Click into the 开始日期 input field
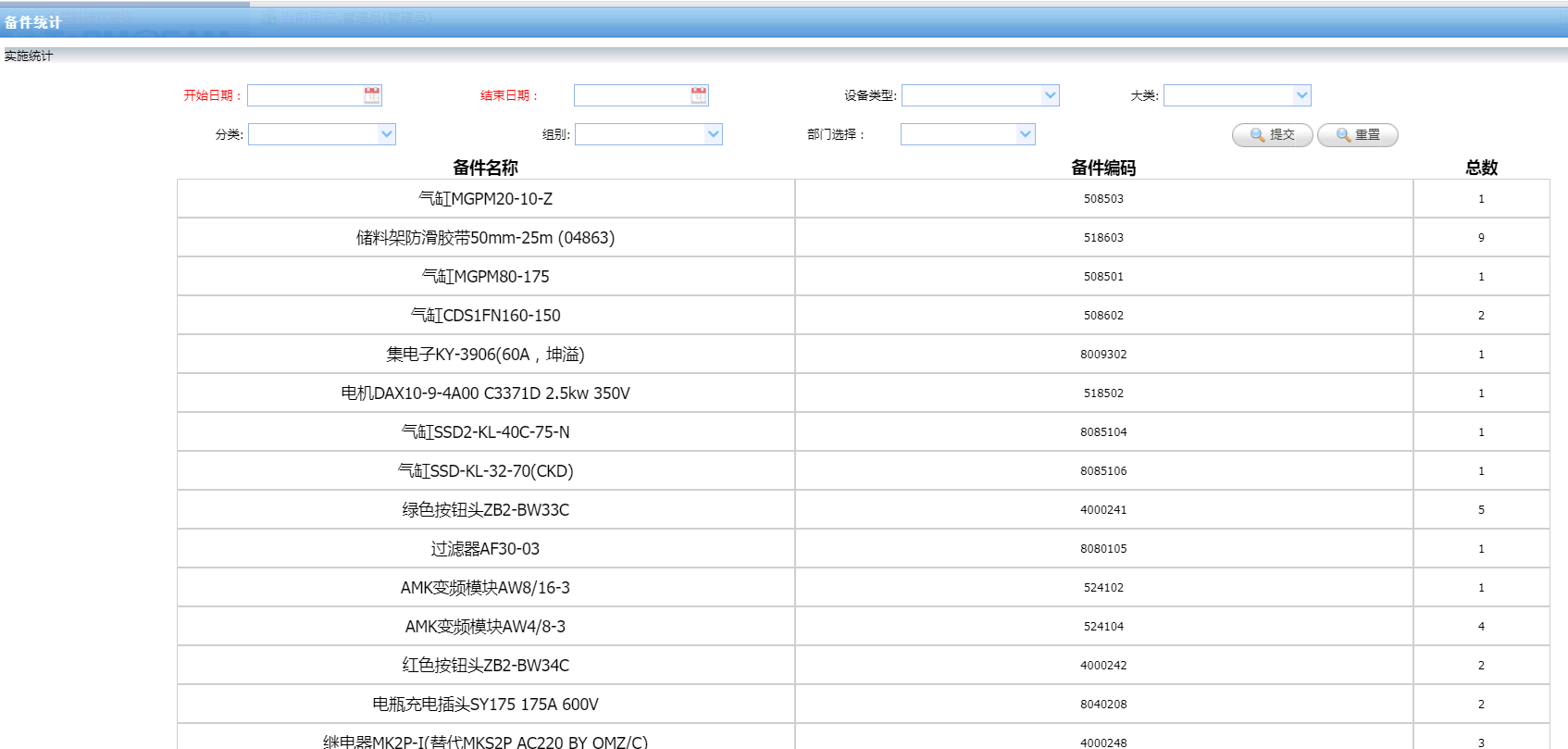The image size is (1568, 749). click(x=305, y=95)
